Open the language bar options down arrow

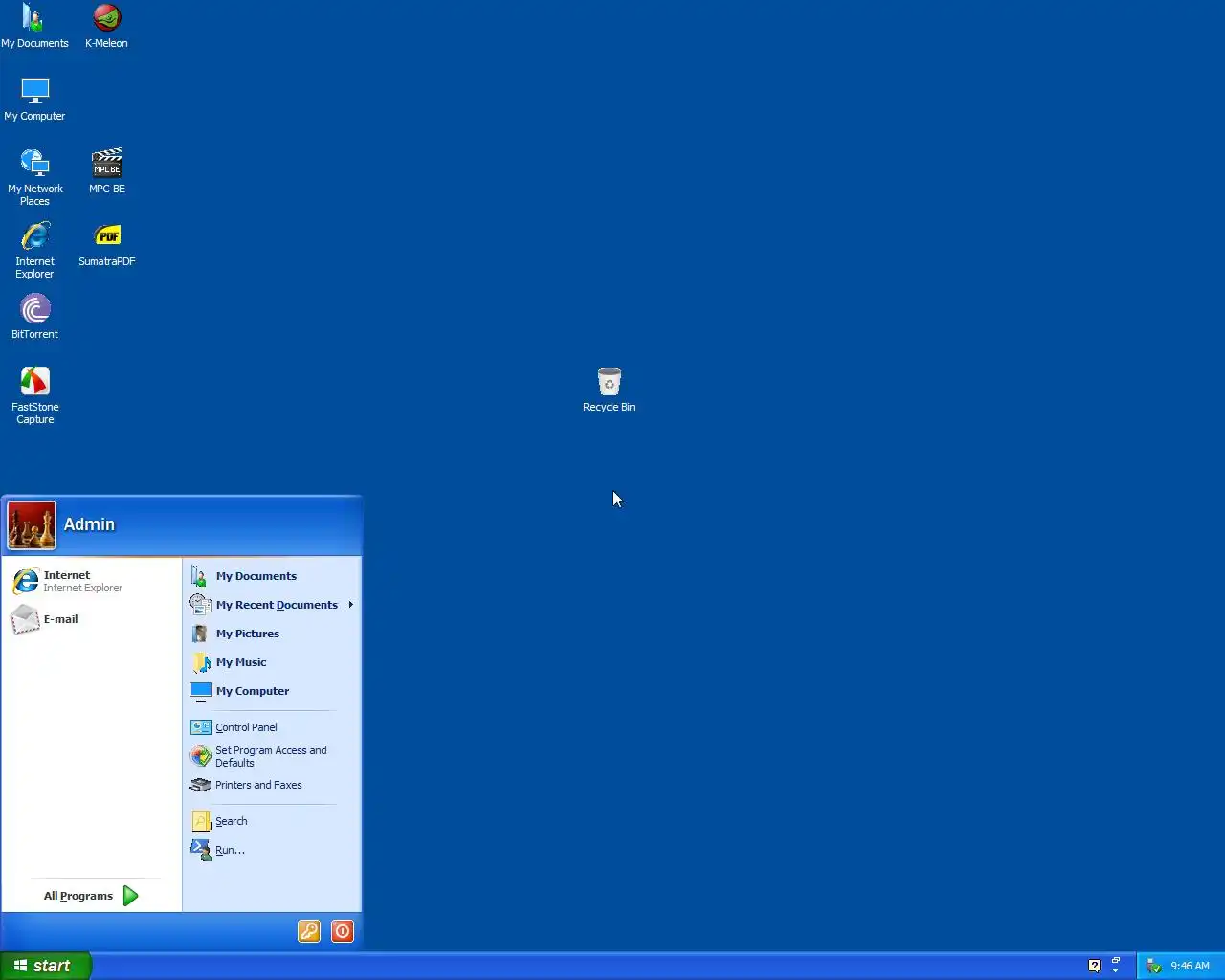coord(1116,971)
